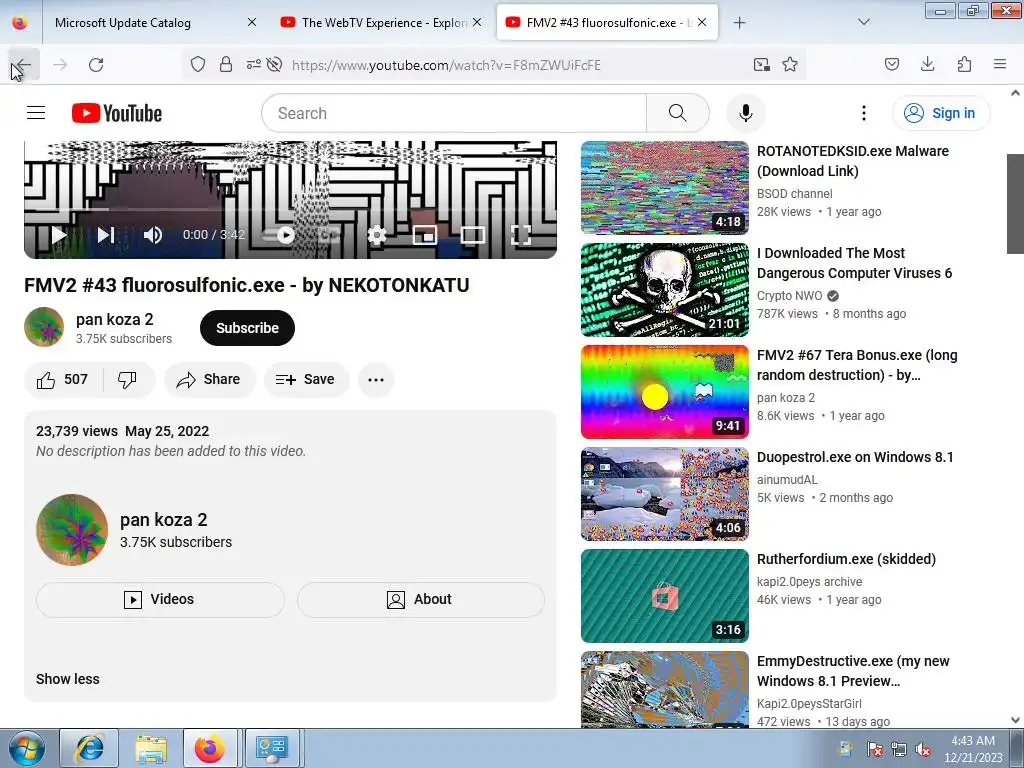Screen dimensions: 1024x768
Task: Launch Internet Explorer from taskbar
Action: click(x=89, y=748)
